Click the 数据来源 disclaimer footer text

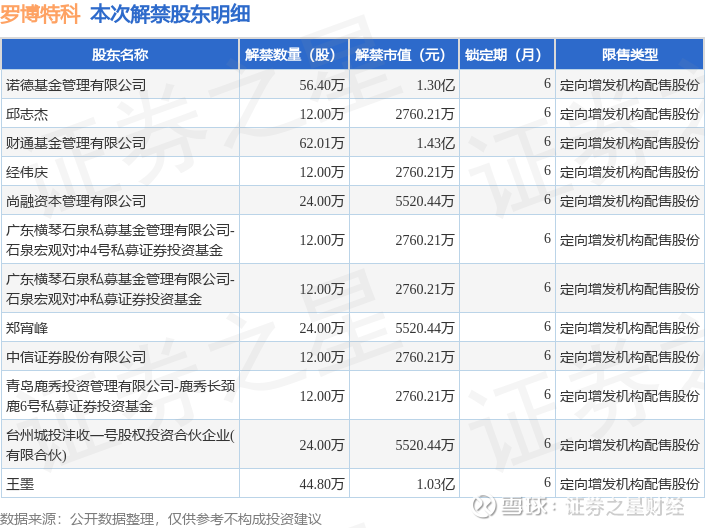coord(161,519)
